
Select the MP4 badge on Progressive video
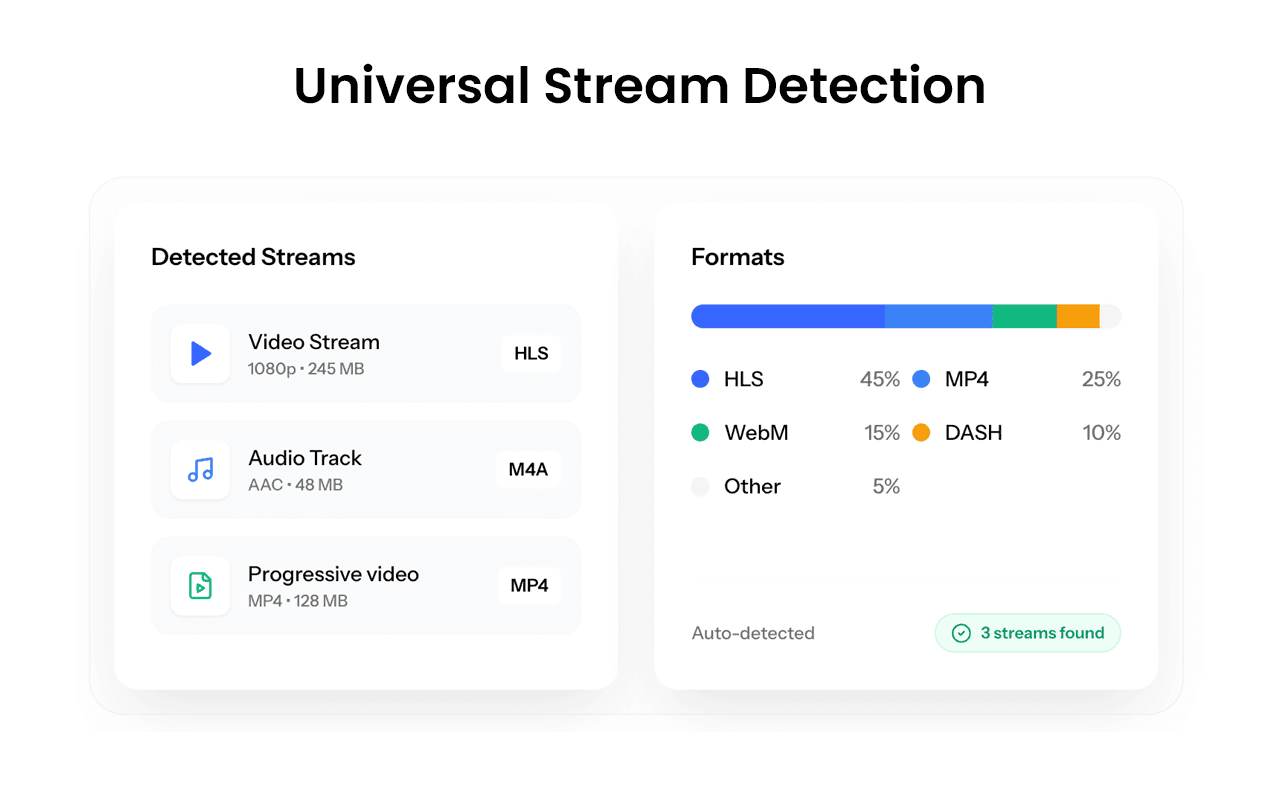[x=529, y=585]
